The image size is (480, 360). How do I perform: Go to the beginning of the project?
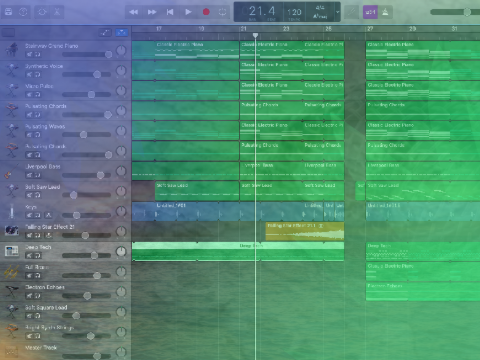(x=170, y=12)
